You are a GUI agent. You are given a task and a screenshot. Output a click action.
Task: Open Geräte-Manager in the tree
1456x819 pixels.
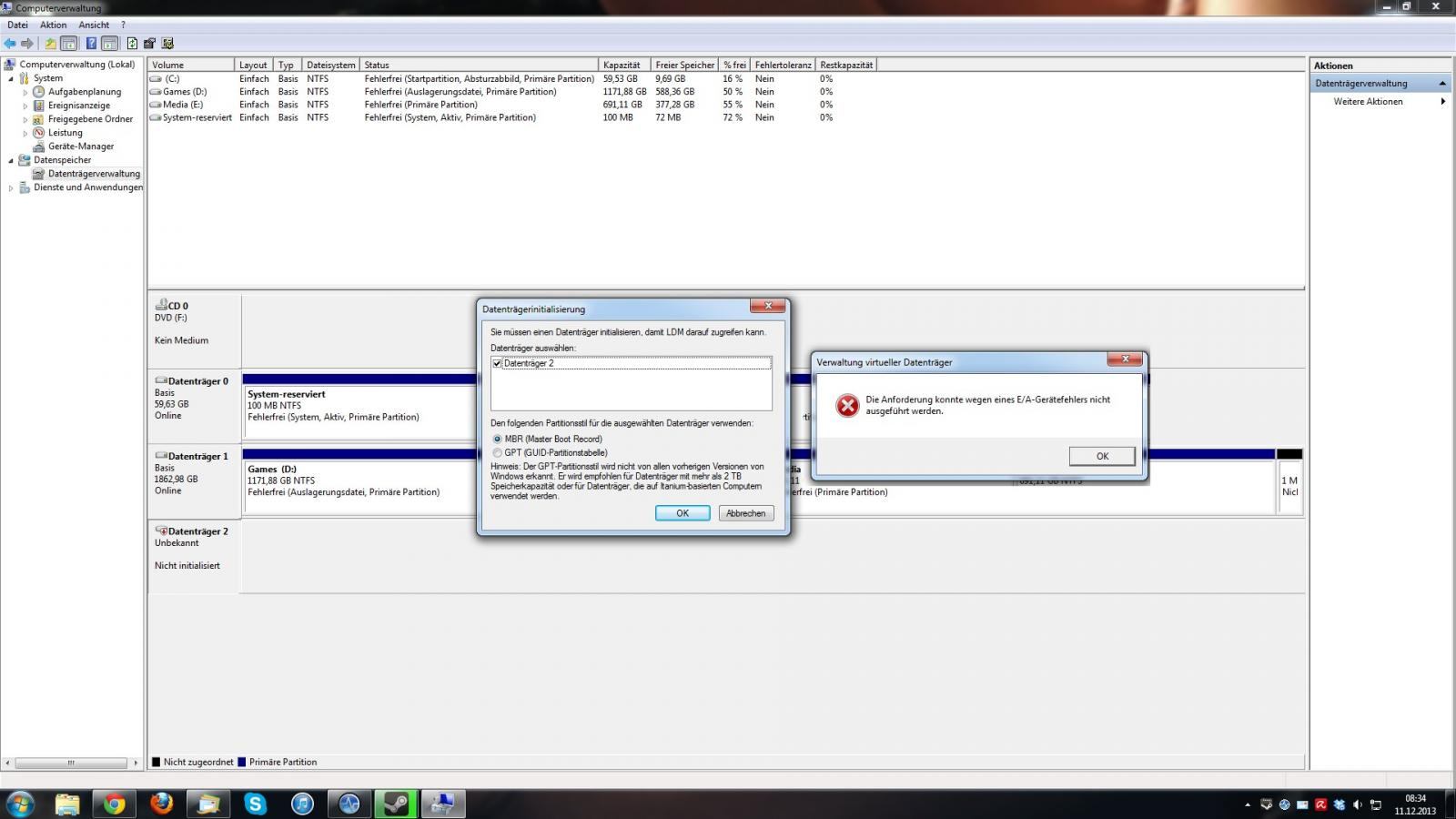coord(81,147)
